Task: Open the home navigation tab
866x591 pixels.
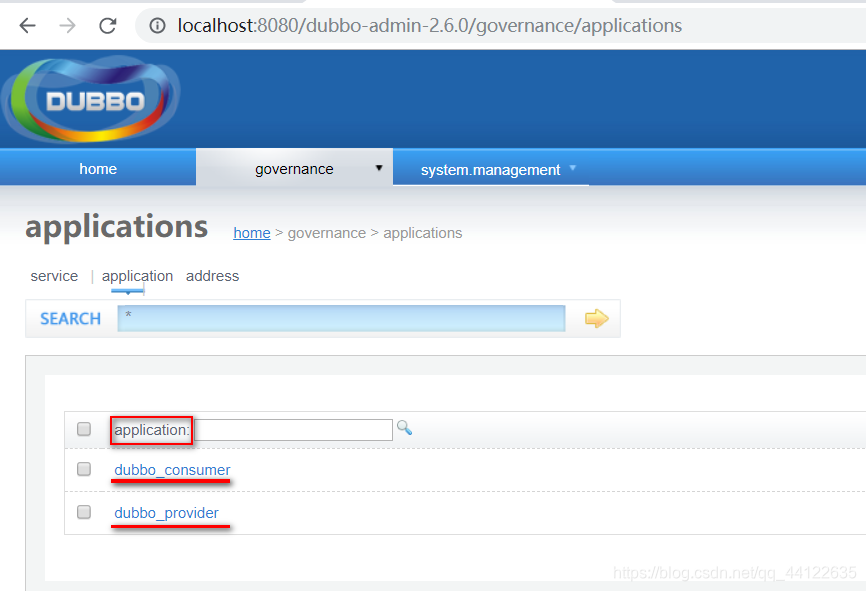Action: (98, 168)
